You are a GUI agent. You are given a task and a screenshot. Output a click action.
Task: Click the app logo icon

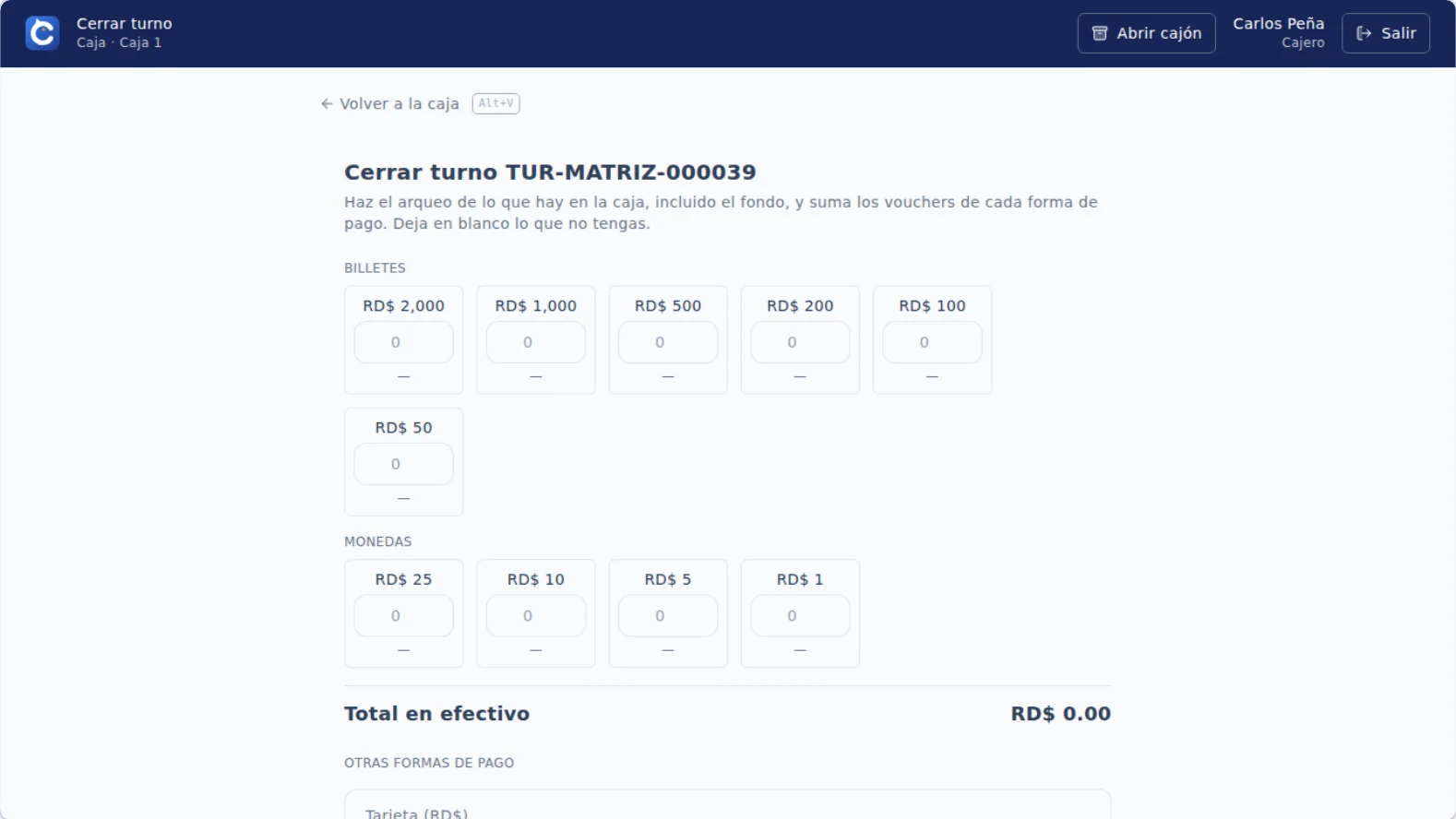coord(42,33)
